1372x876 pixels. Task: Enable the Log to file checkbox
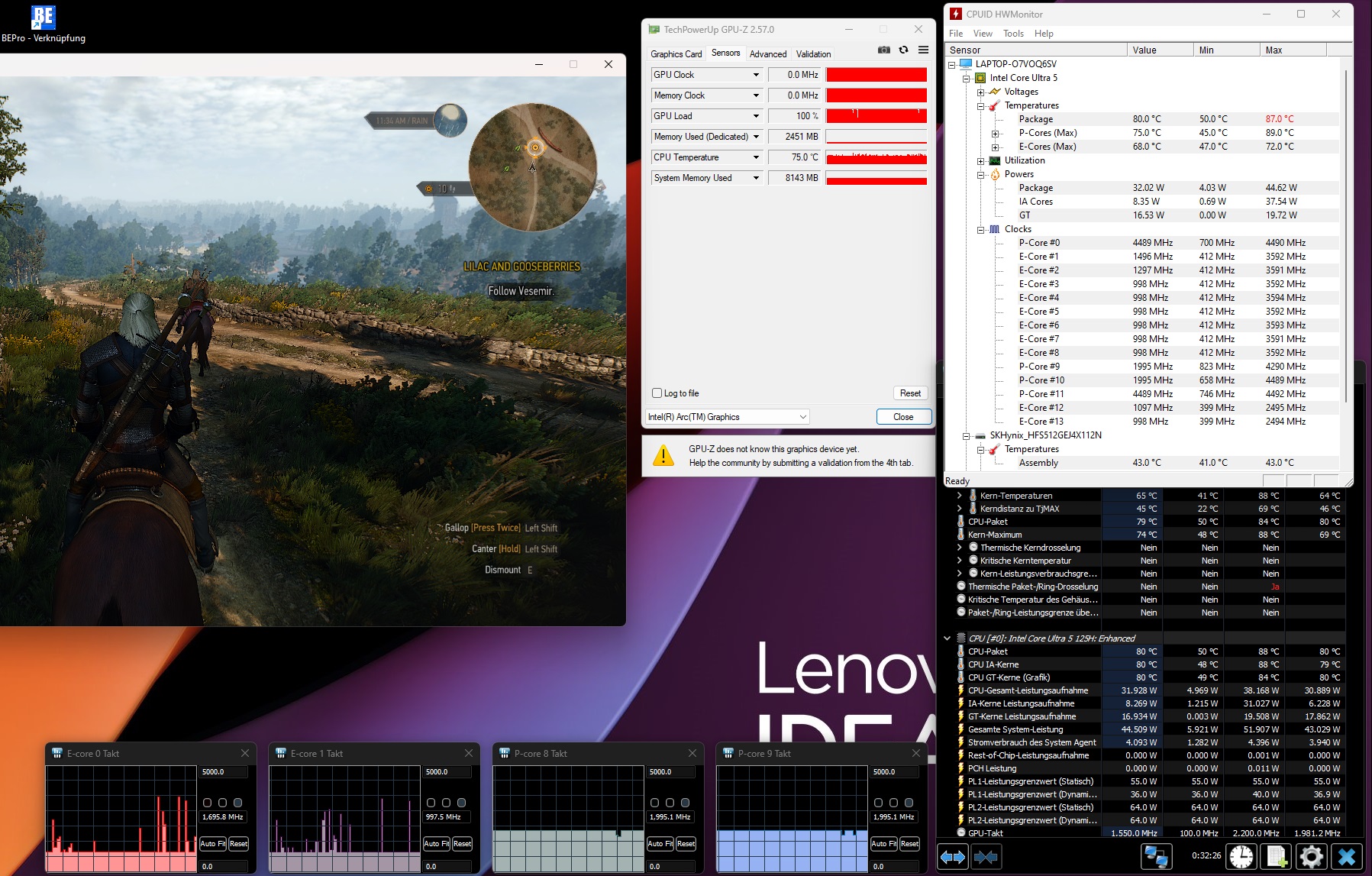657,393
